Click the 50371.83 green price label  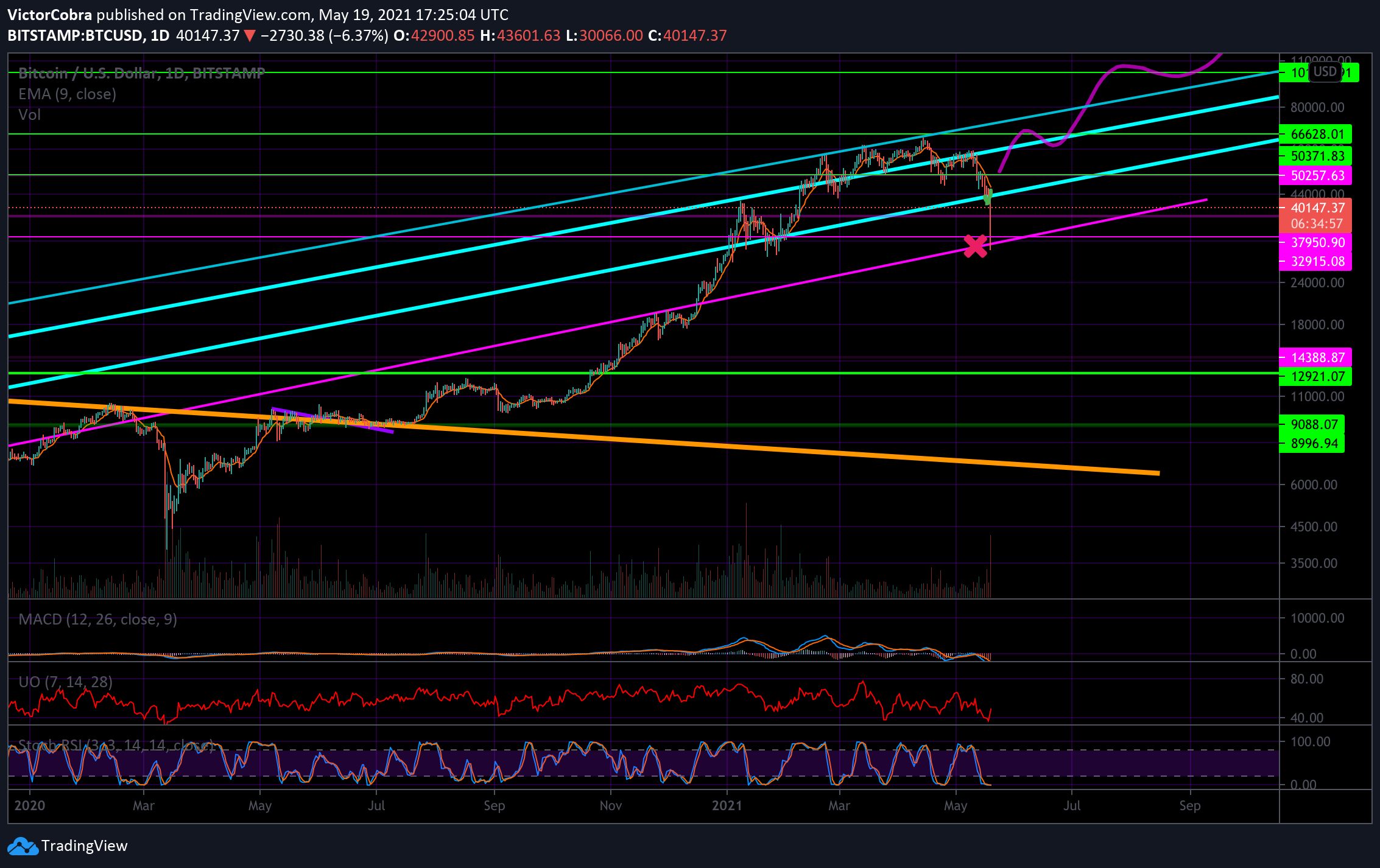1315,156
